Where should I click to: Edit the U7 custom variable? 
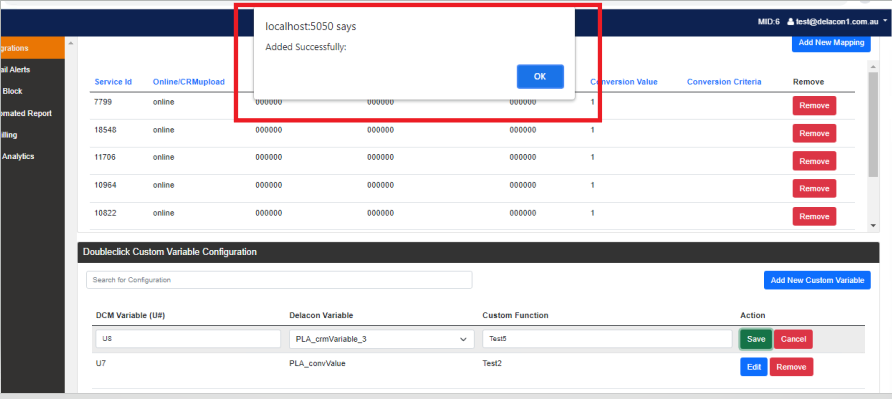click(x=754, y=367)
